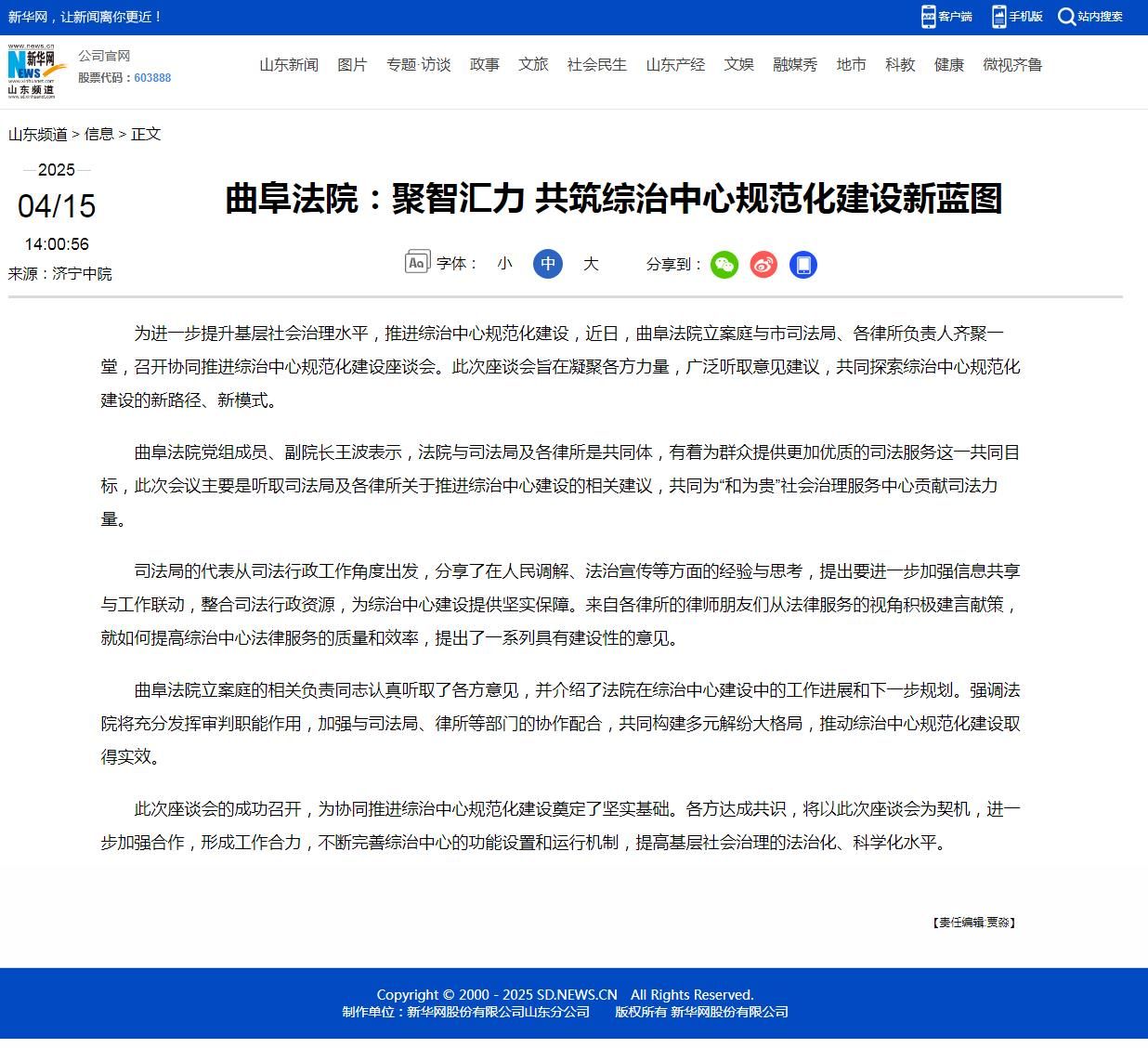The height and width of the screenshot is (1048, 1148).
Task: Click the 字体： label
Action: point(457,264)
